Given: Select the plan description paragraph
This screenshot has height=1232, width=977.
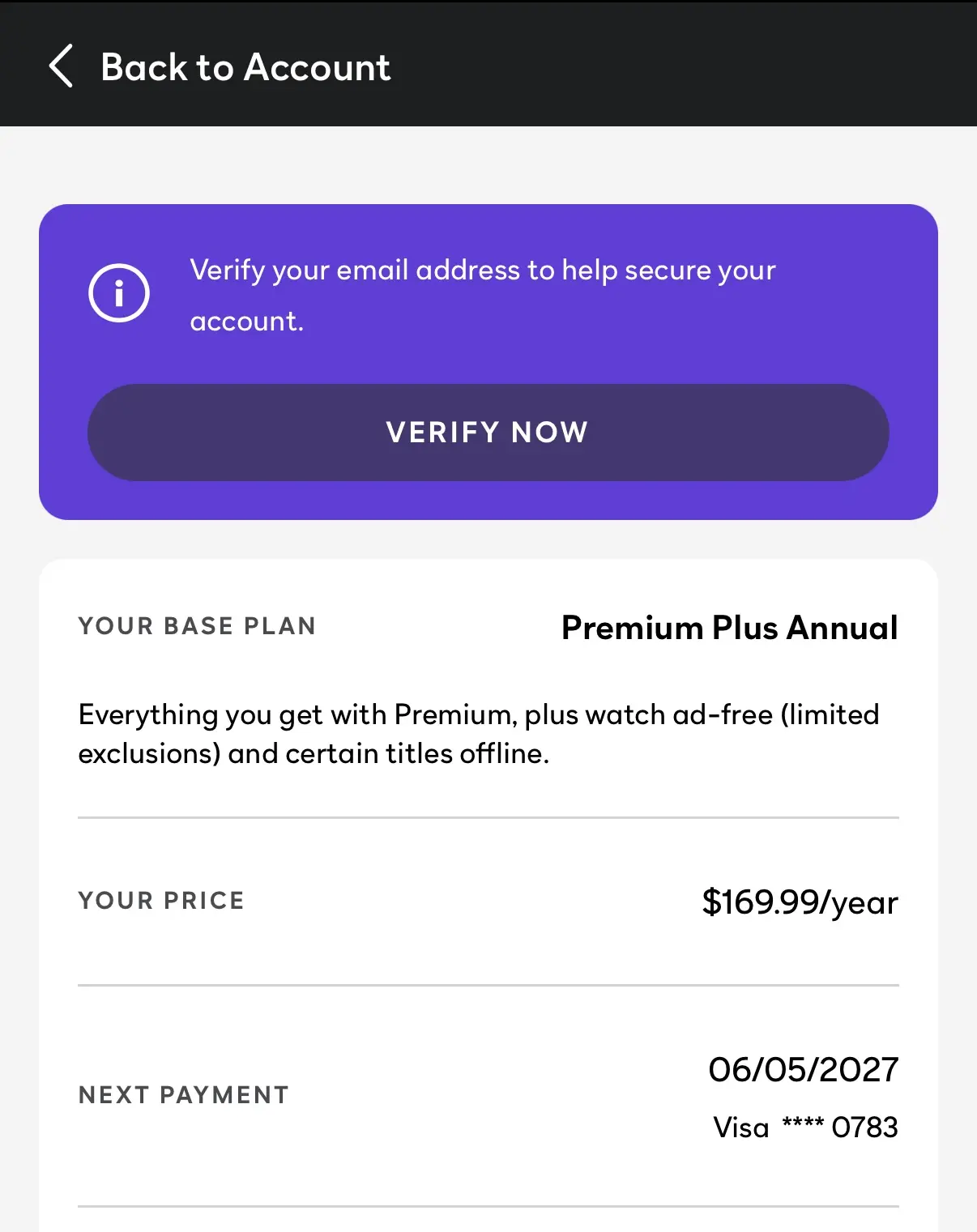Looking at the screenshot, I should click(479, 734).
